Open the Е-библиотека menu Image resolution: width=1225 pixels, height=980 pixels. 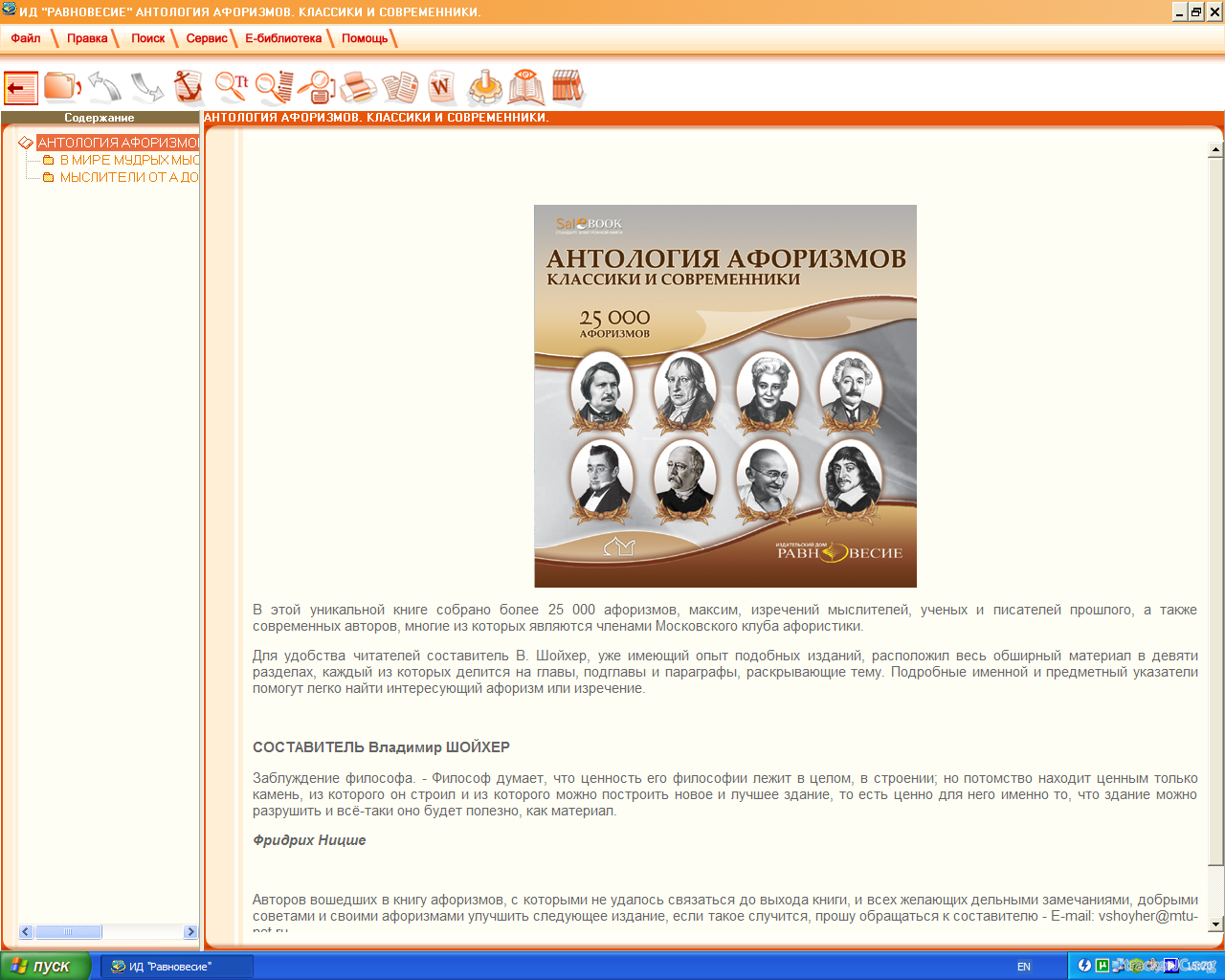pos(283,38)
